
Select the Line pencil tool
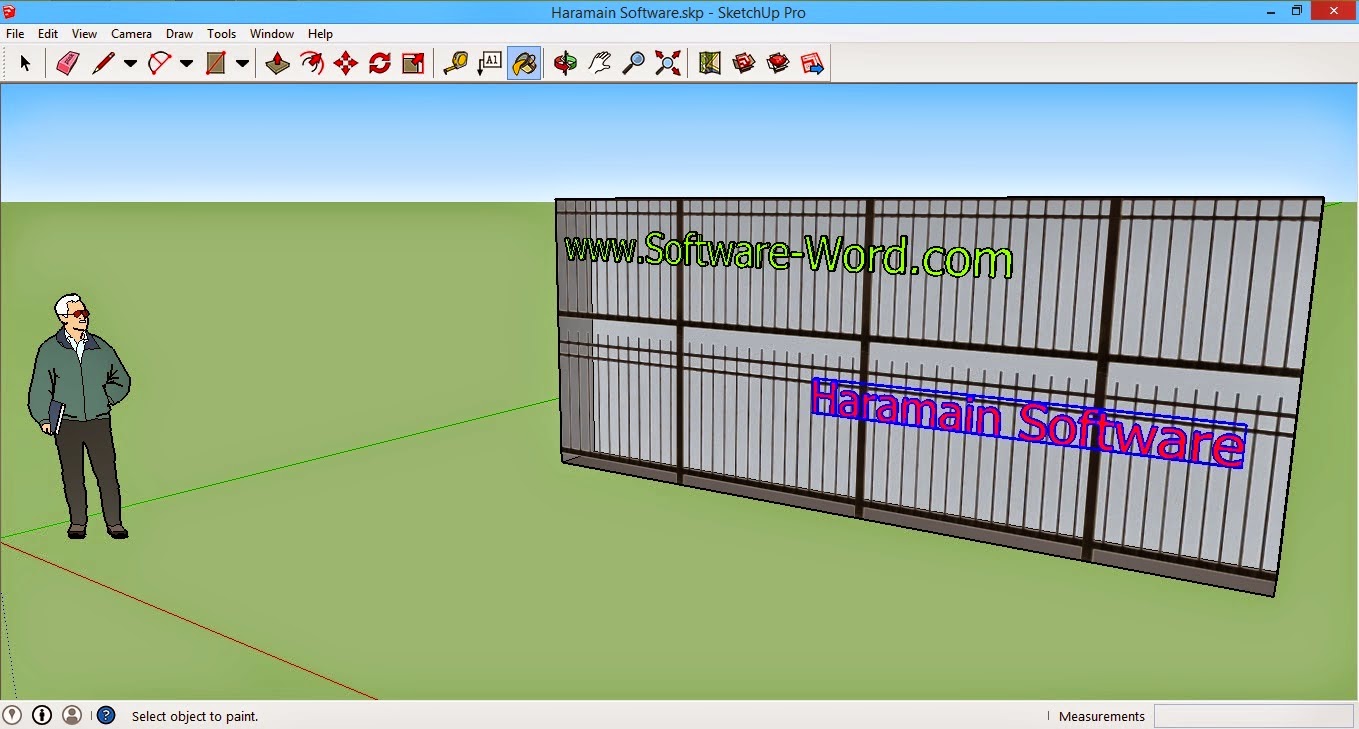point(103,64)
